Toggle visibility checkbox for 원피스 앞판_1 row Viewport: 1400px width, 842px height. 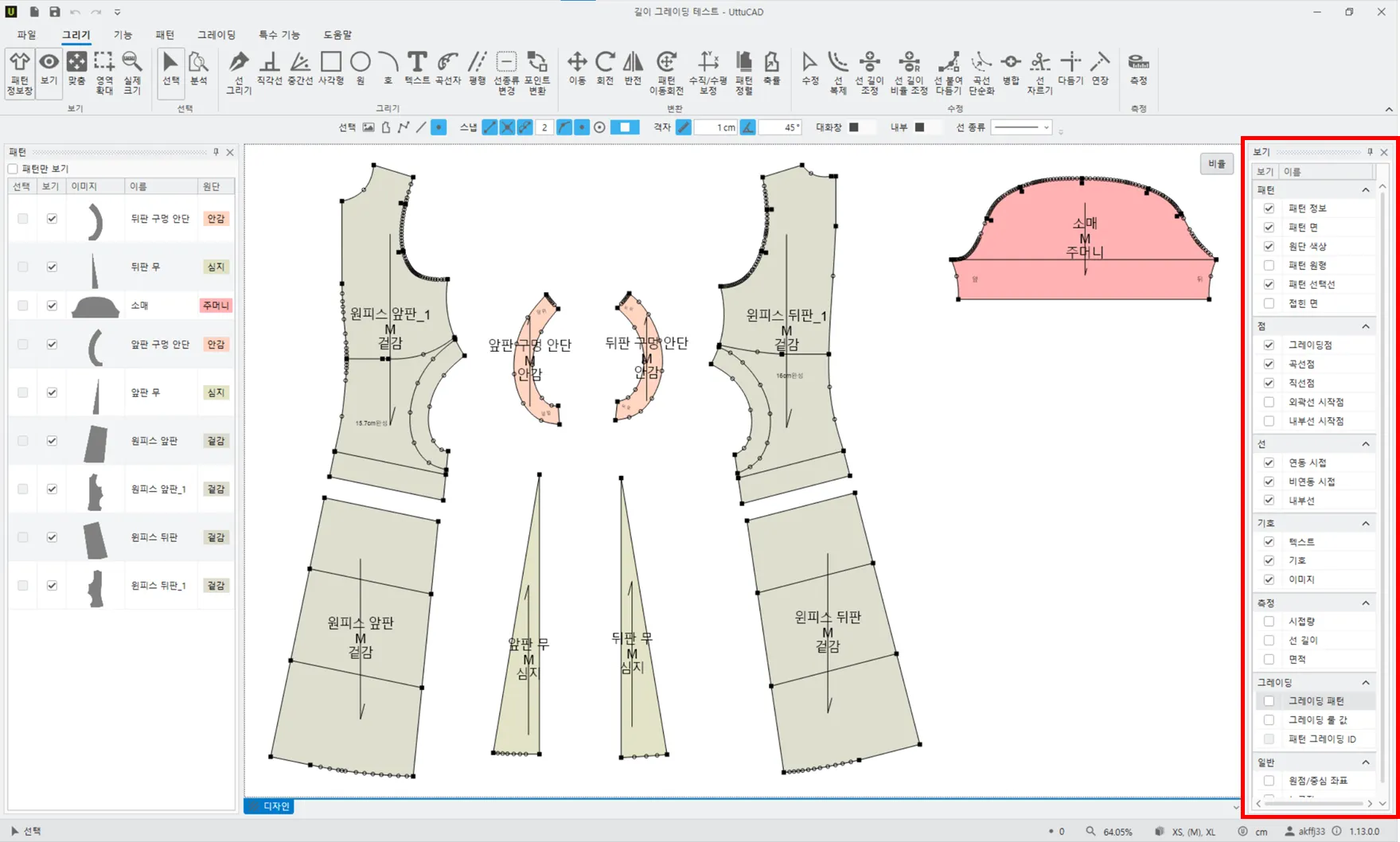[x=52, y=489]
